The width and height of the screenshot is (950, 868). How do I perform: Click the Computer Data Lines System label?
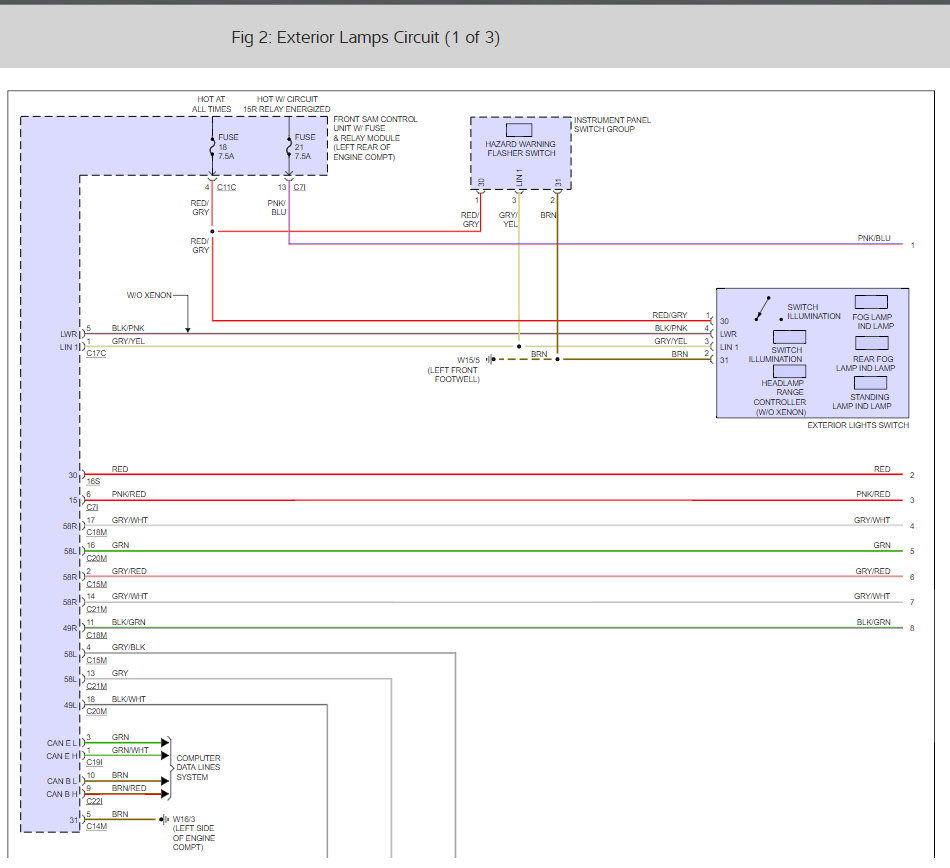tap(198, 768)
